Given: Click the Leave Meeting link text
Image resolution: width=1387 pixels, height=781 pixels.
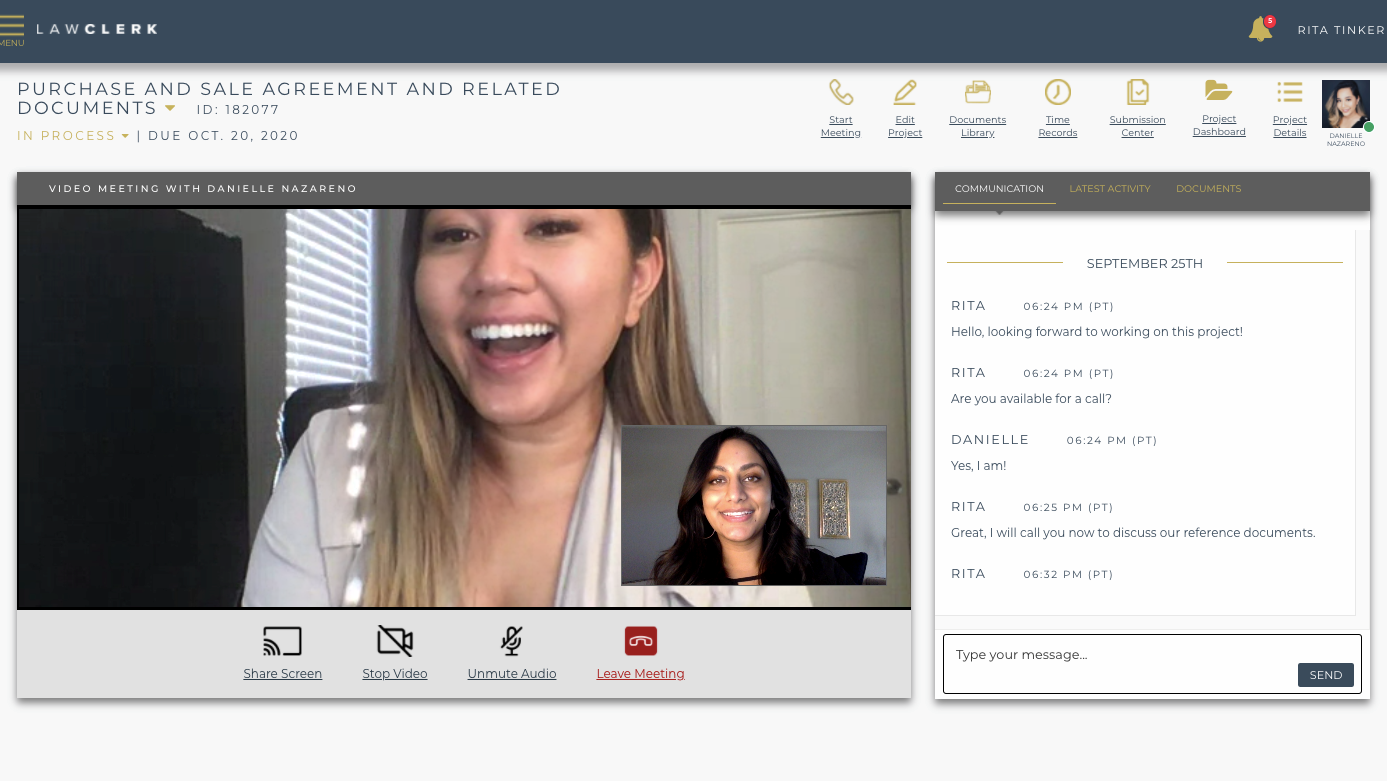Looking at the screenshot, I should click(x=640, y=674).
